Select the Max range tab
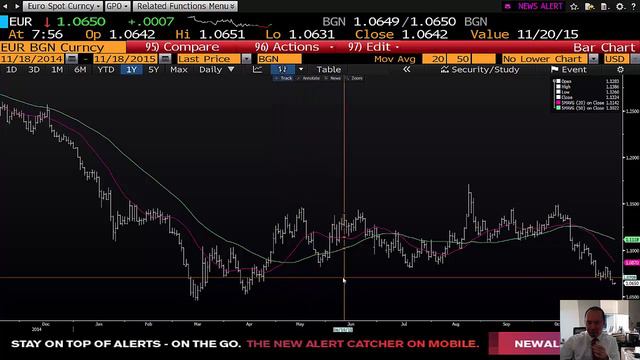 tap(179, 69)
